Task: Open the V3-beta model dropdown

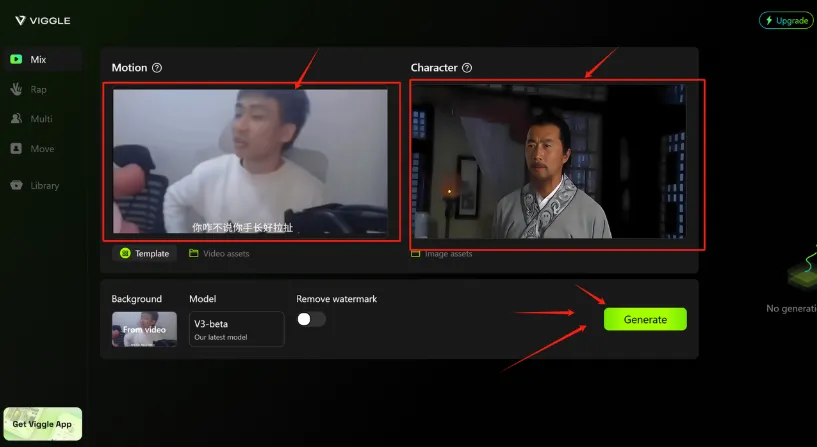Action: tap(237, 329)
